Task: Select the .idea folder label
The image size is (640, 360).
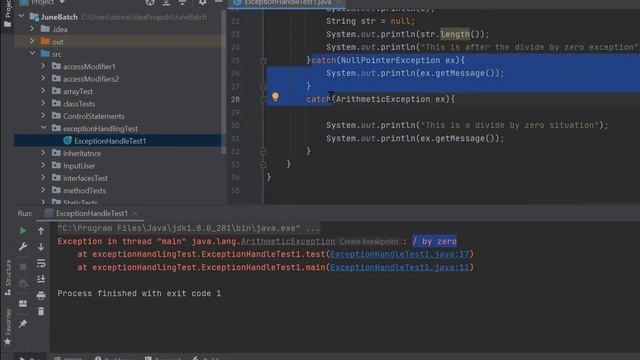Action: coord(60,29)
